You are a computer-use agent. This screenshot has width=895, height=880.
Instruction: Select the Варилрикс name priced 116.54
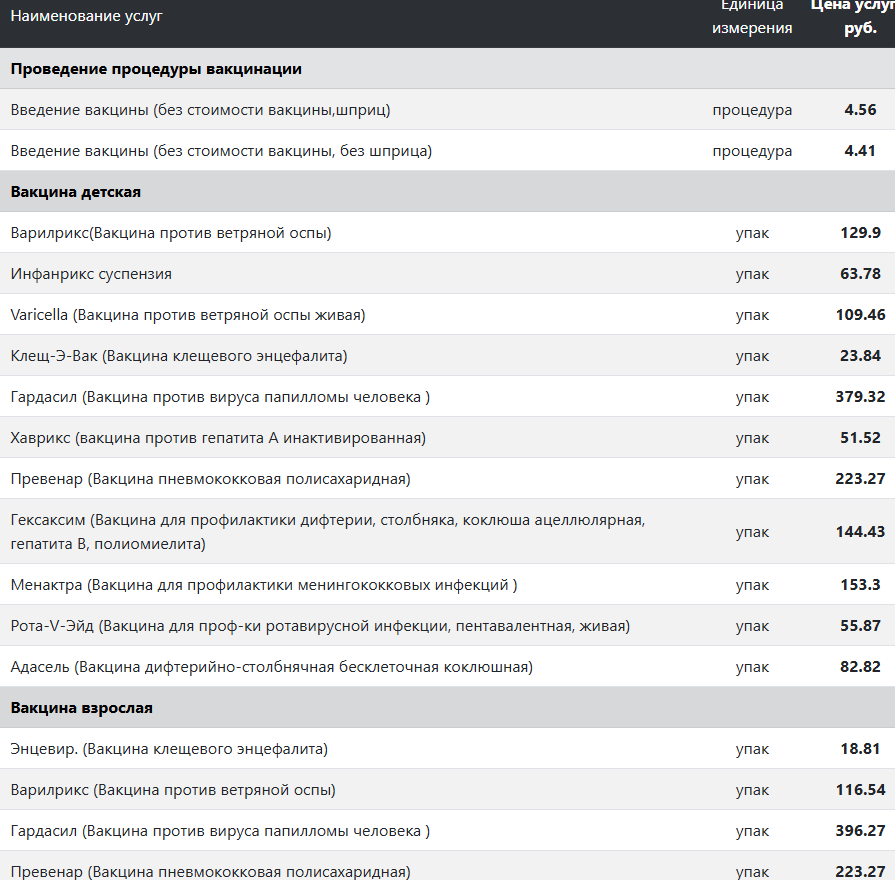173,790
